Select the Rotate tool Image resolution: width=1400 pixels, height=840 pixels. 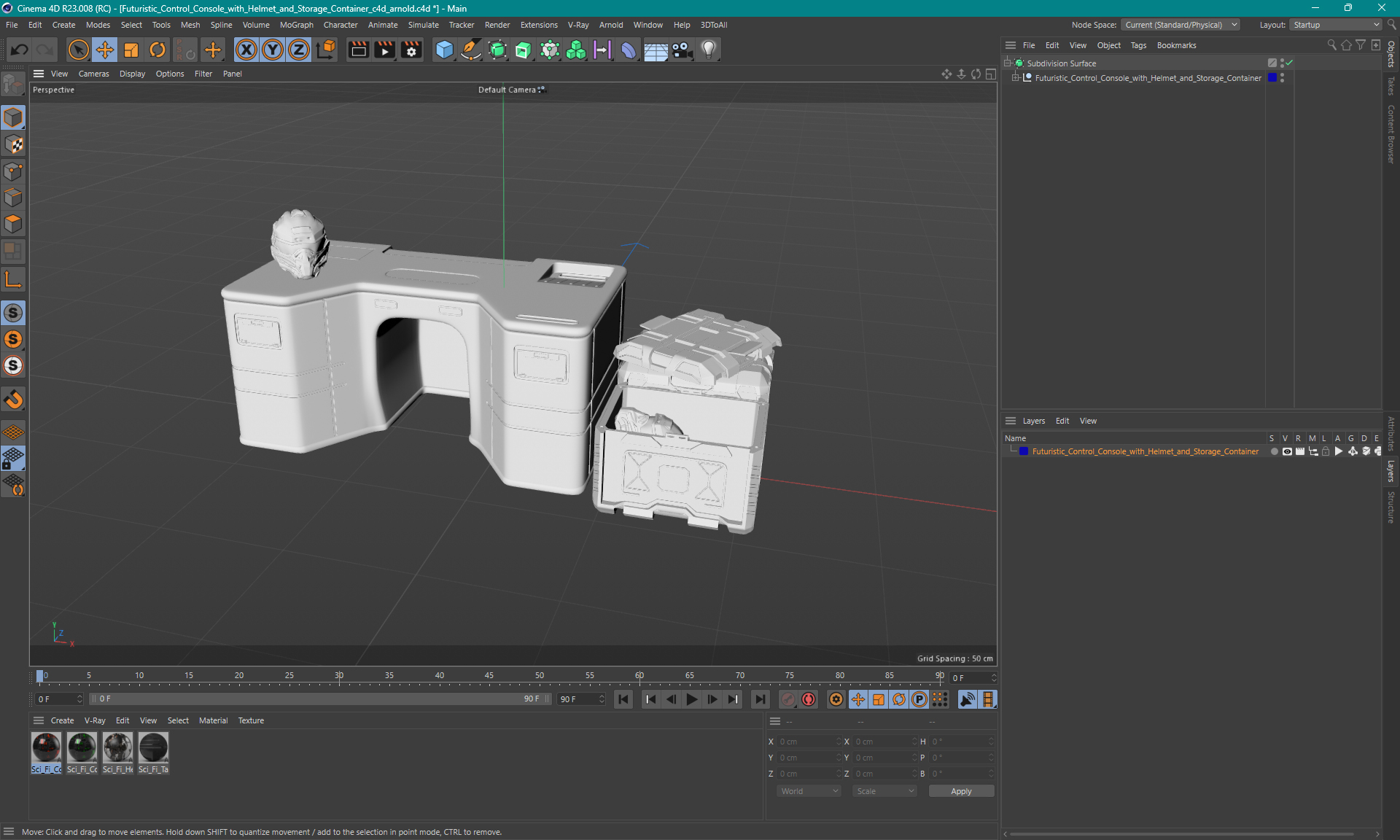click(x=157, y=50)
